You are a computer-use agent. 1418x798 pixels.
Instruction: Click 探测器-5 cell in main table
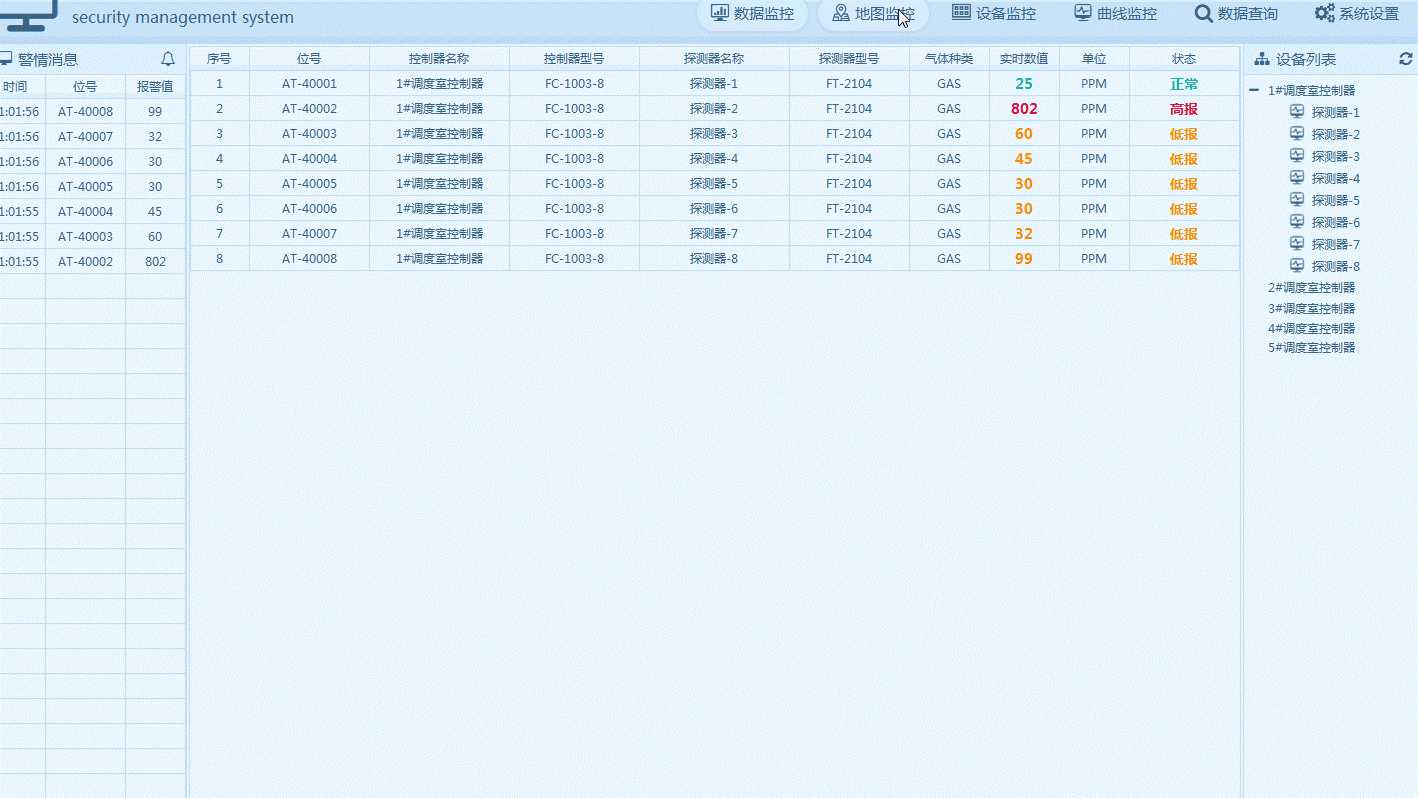click(714, 184)
